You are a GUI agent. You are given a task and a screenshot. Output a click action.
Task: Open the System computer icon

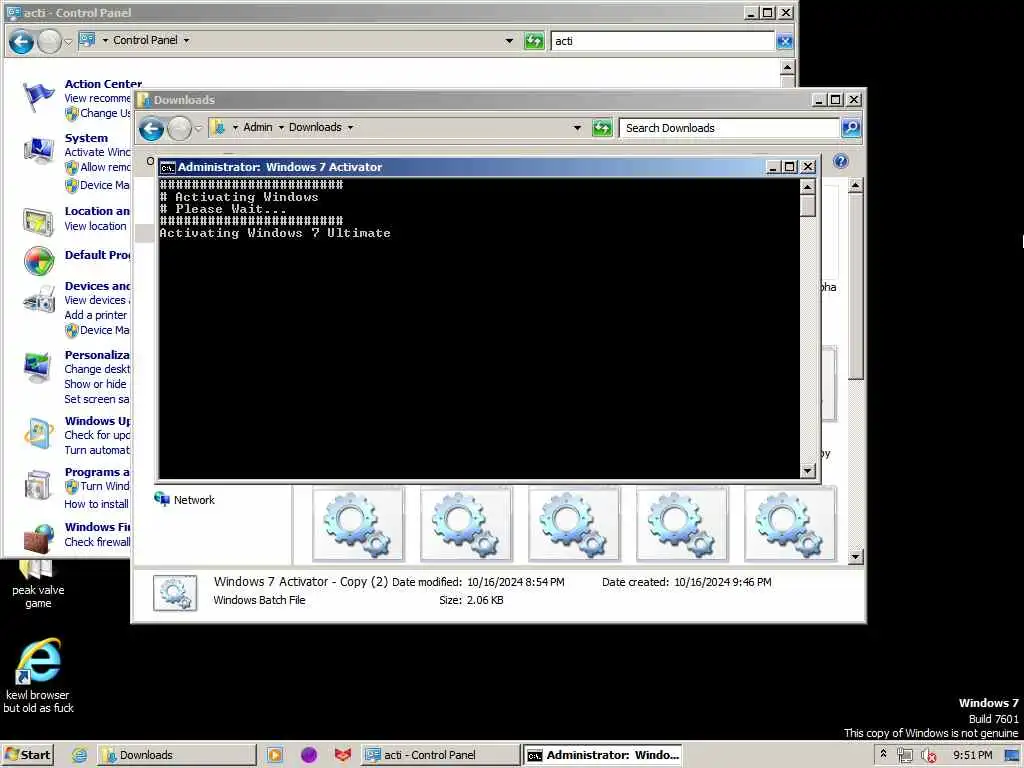38,152
